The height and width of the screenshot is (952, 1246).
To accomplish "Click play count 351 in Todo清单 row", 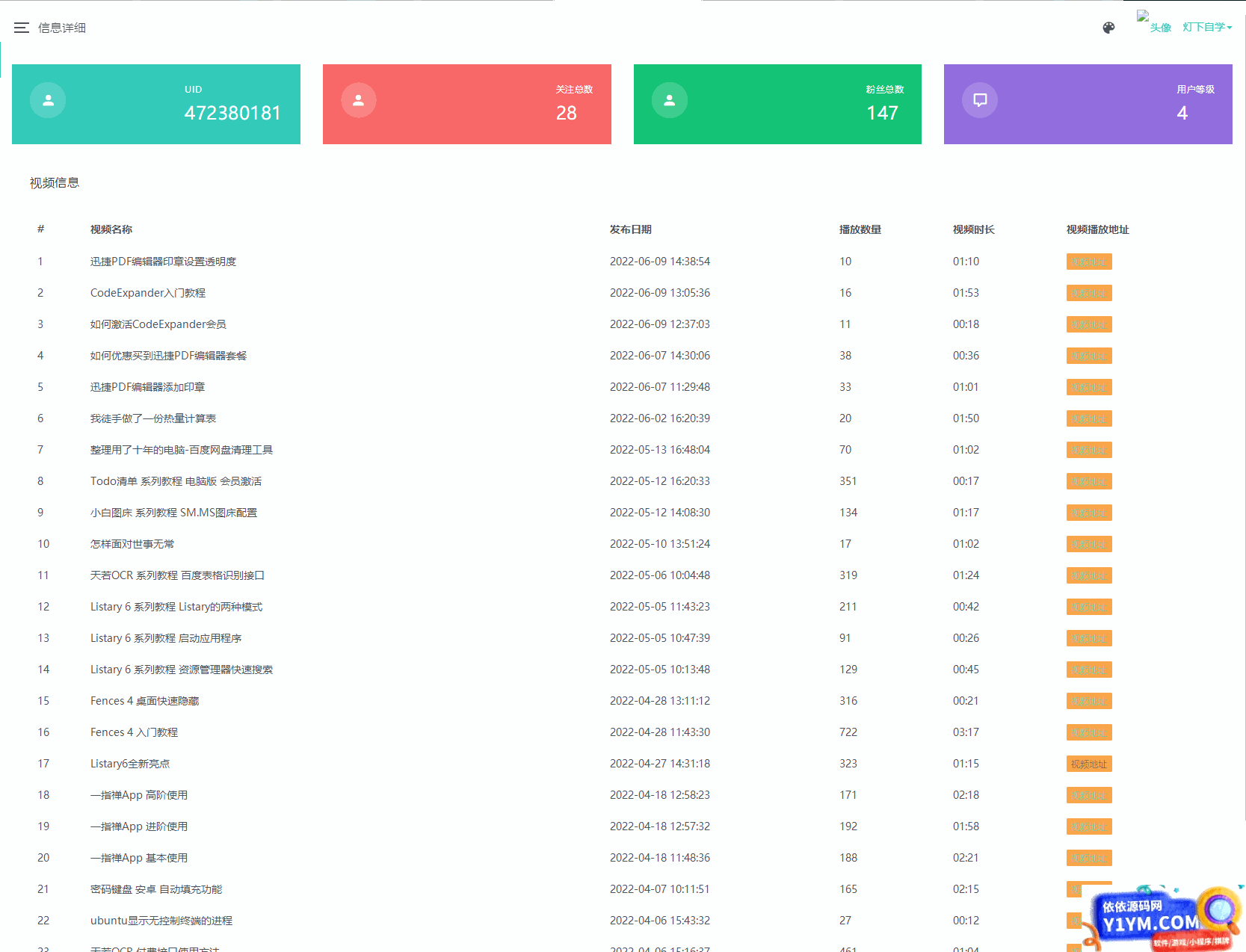I will point(848,481).
